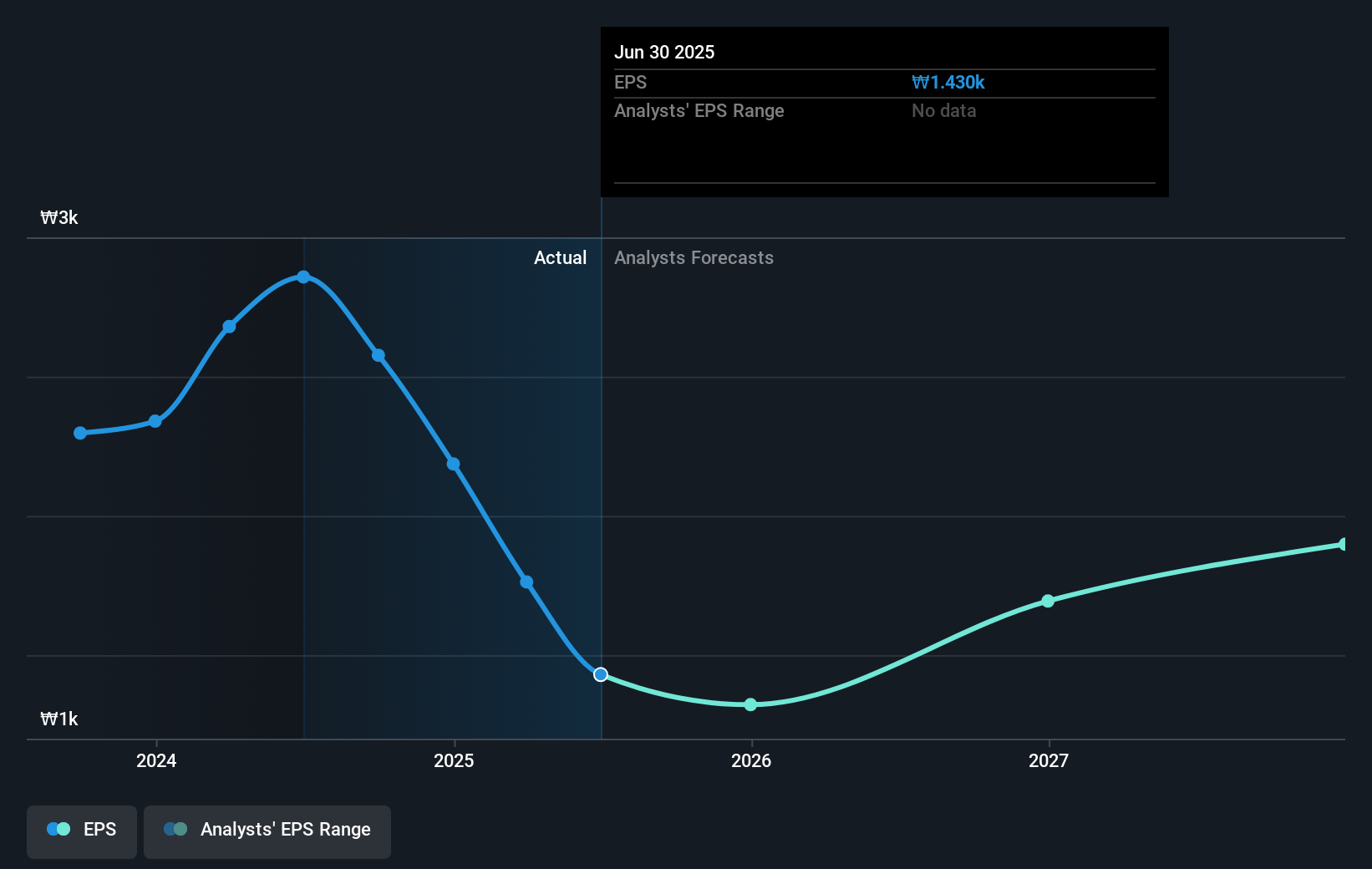Toggle visibility of the actual EPS line
1372x869 pixels.
pyautogui.click(x=81, y=831)
